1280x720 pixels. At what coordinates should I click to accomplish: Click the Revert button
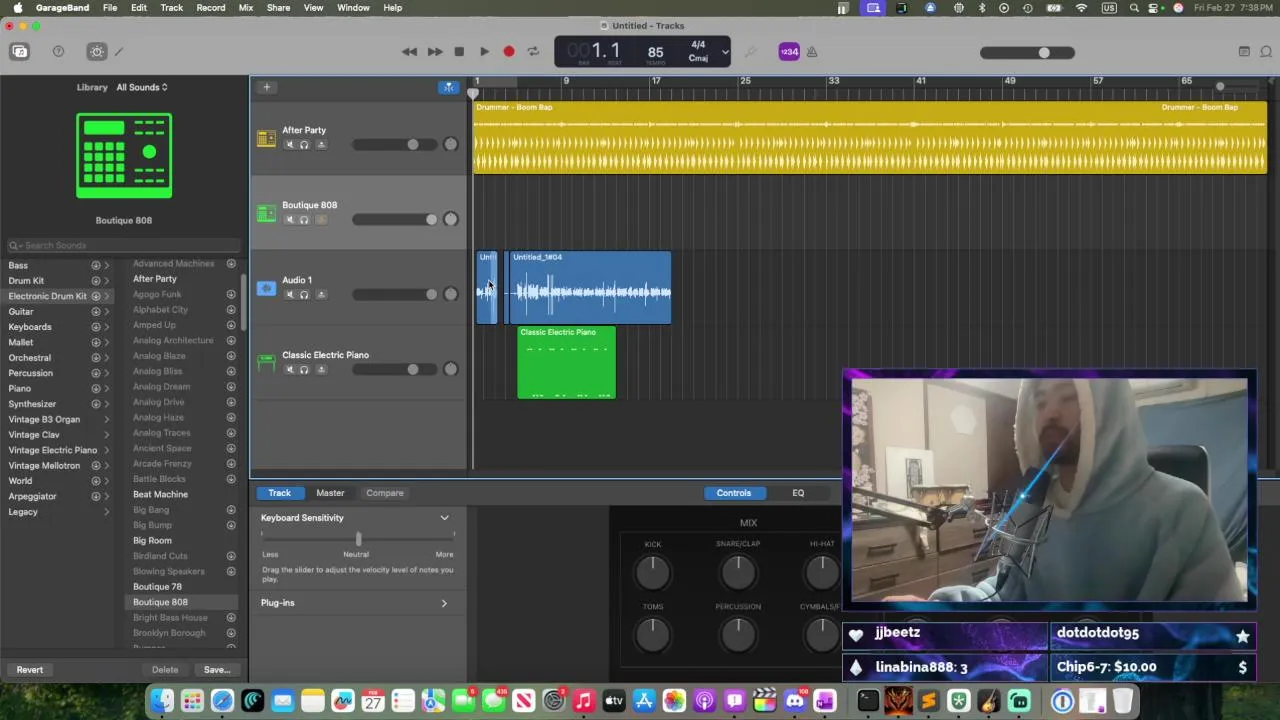pos(30,670)
